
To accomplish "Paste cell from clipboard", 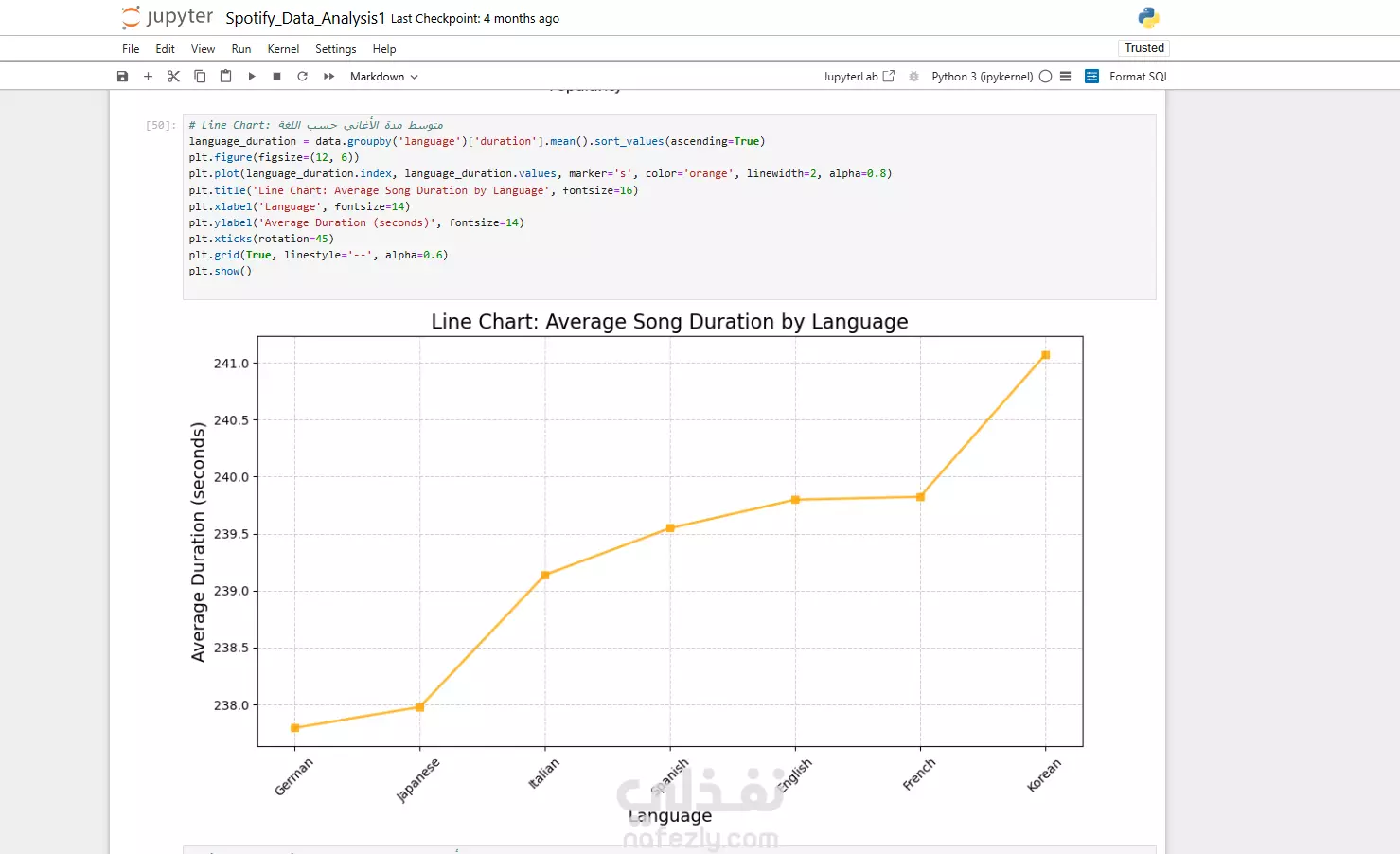I will click(225, 77).
